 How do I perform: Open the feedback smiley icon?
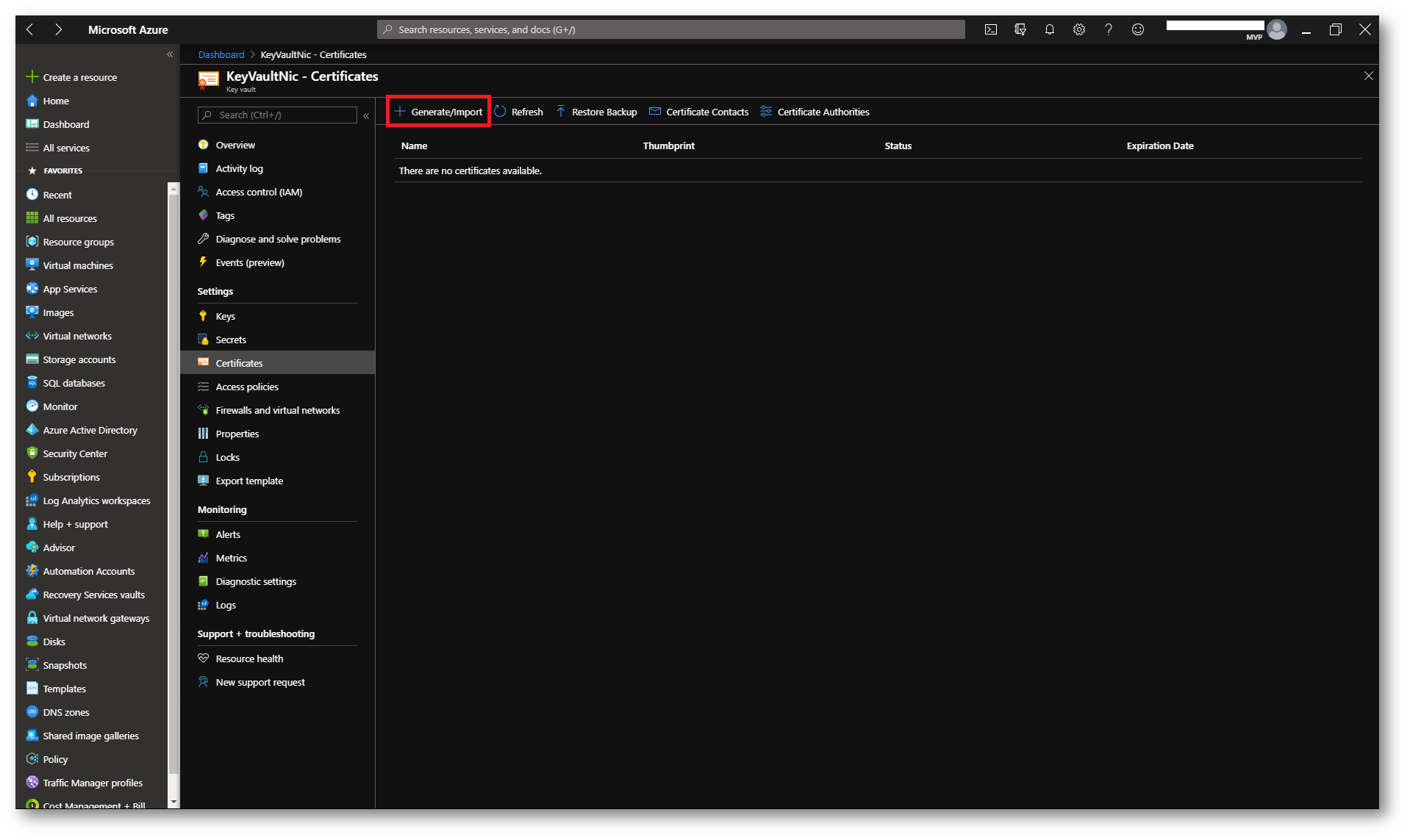(1137, 29)
